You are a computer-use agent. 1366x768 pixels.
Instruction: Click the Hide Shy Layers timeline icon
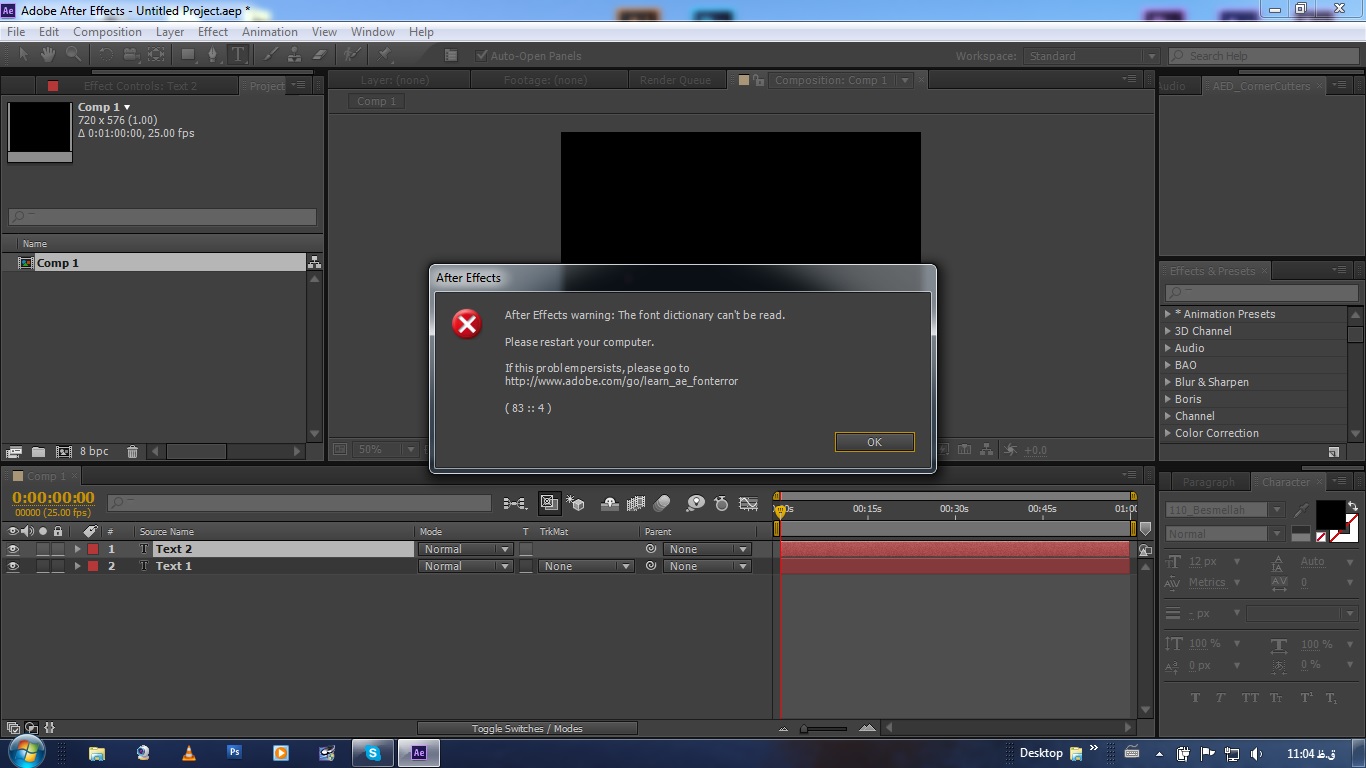(609, 504)
